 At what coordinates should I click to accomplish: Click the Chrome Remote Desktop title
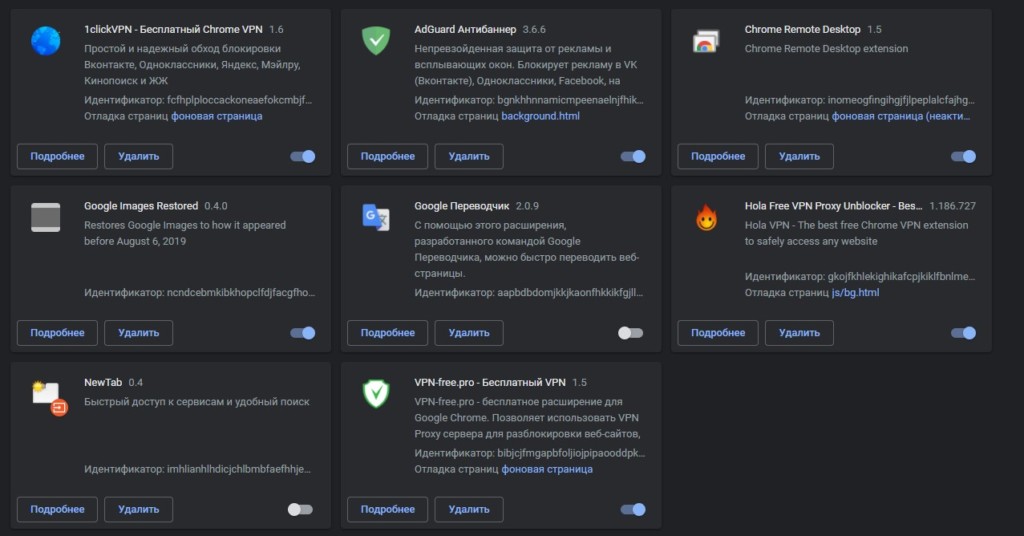[x=803, y=29]
